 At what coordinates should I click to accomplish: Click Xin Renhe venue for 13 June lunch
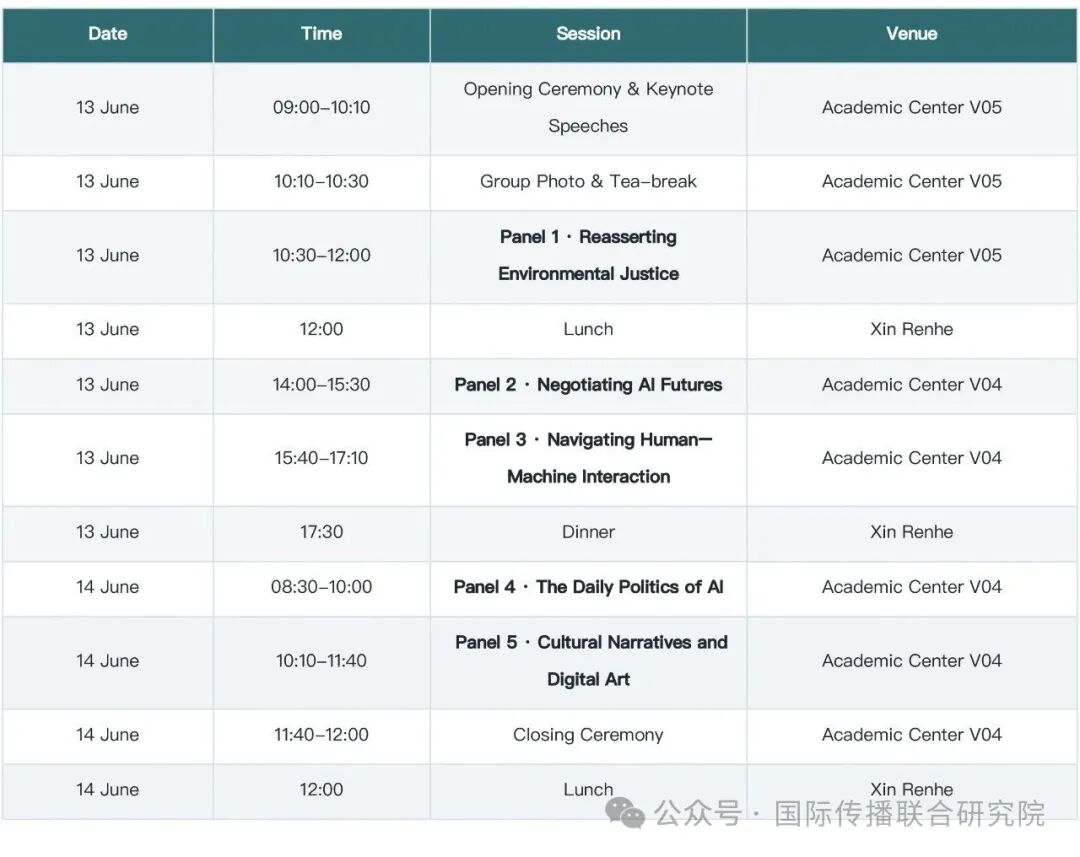(911, 329)
